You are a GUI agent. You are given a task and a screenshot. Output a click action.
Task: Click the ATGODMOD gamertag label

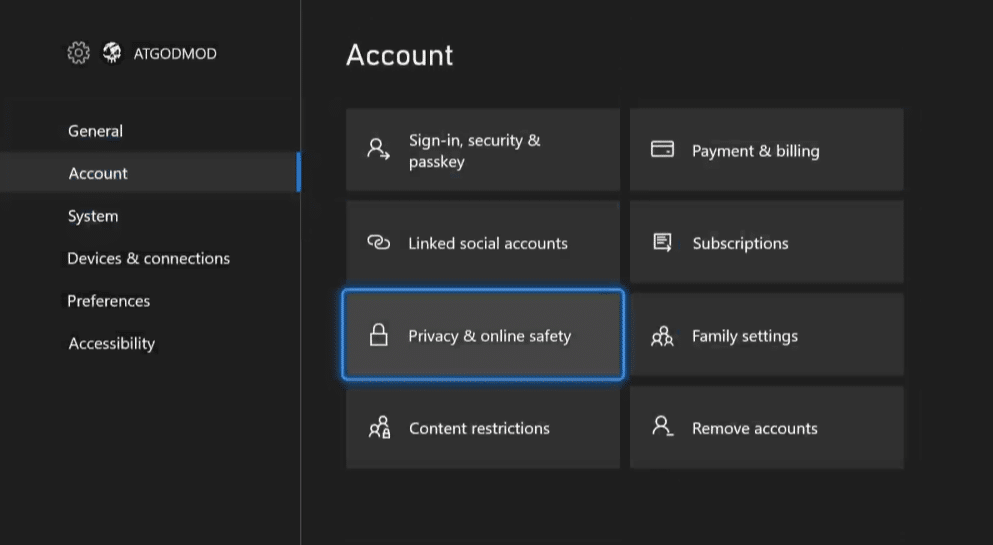175,54
